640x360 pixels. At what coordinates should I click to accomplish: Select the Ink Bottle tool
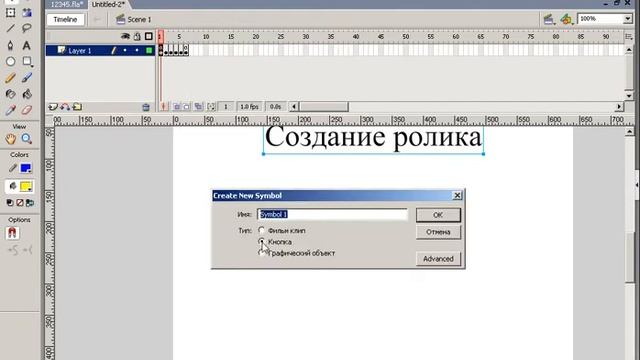(x=11, y=94)
